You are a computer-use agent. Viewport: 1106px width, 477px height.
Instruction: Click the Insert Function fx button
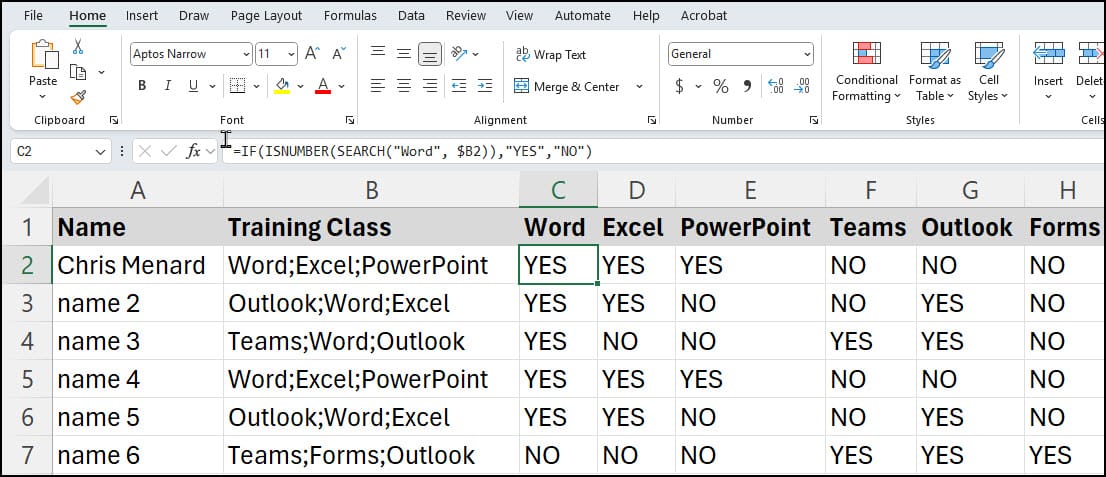pos(193,151)
